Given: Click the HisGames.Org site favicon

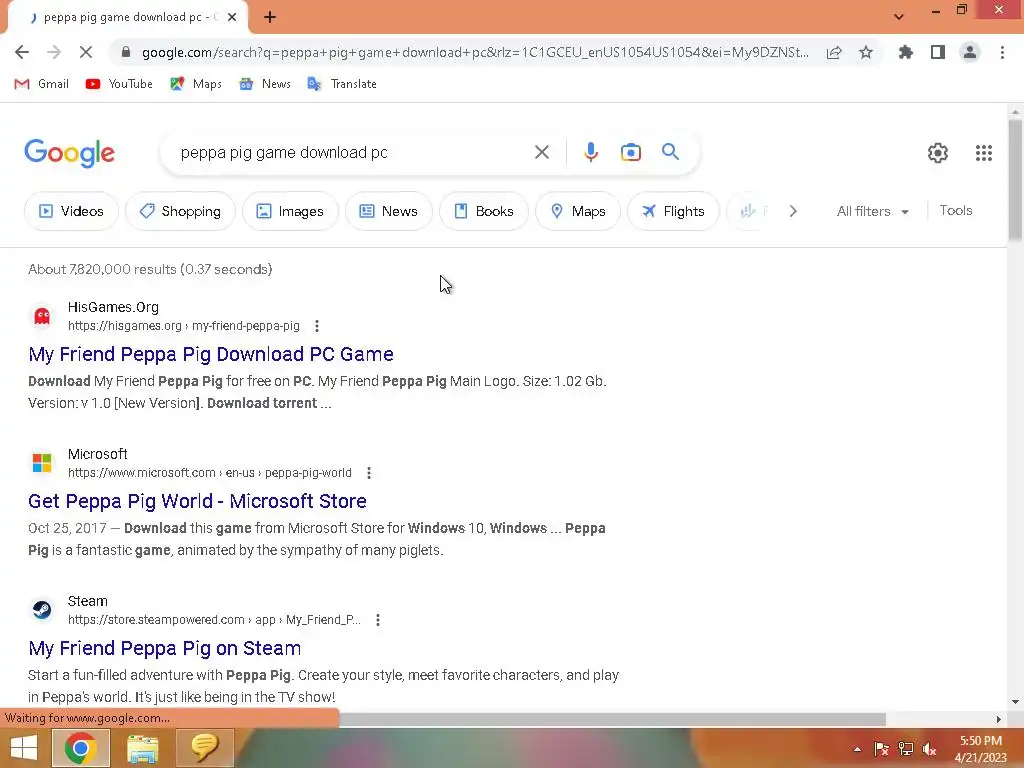Looking at the screenshot, I should pos(42,316).
